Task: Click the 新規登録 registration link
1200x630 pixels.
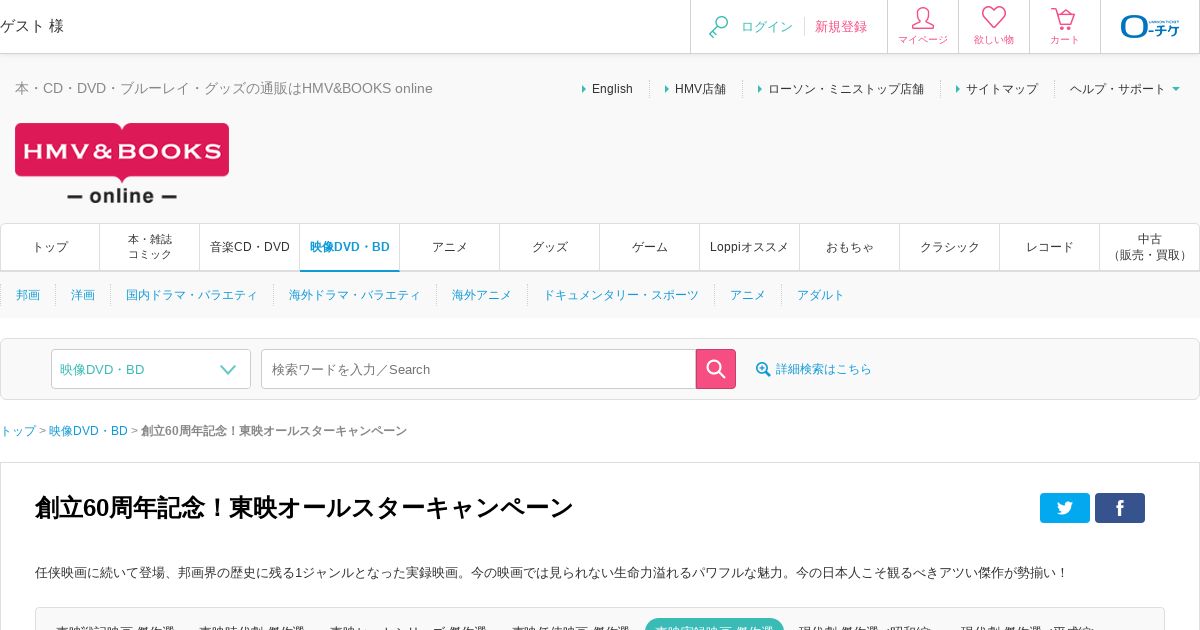Action: coord(841,27)
